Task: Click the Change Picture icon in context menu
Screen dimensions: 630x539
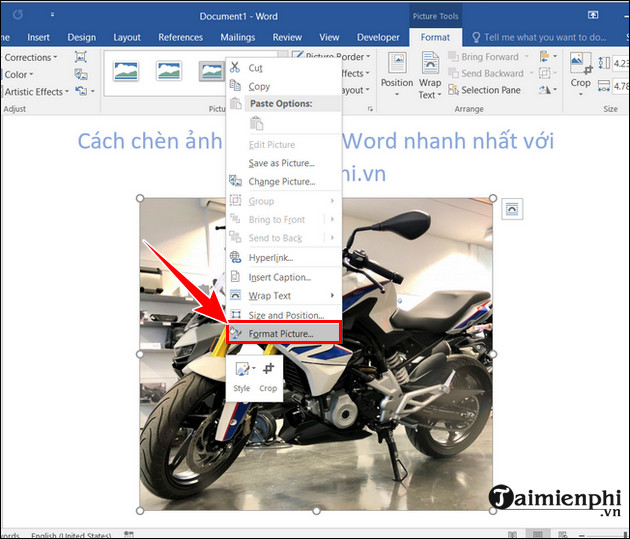Action: (x=235, y=181)
